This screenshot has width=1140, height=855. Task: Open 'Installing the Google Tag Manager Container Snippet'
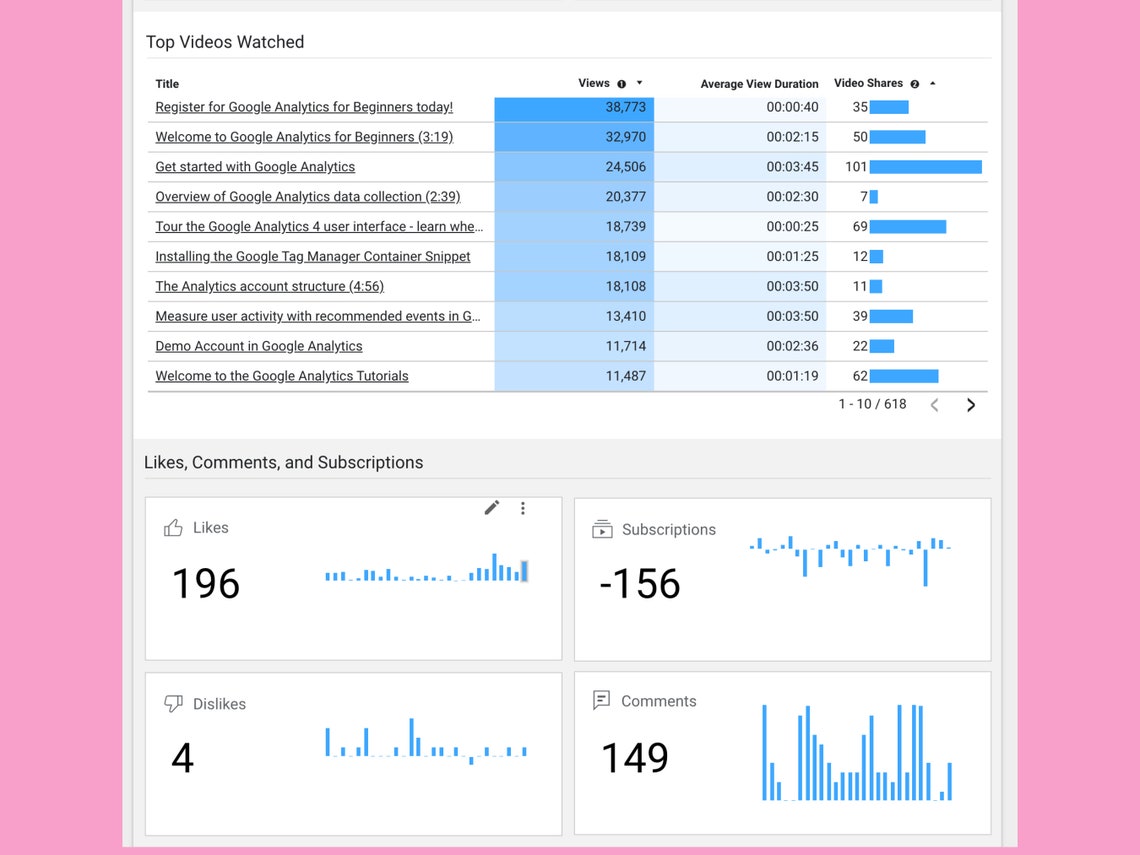click(x=313, y=256)
